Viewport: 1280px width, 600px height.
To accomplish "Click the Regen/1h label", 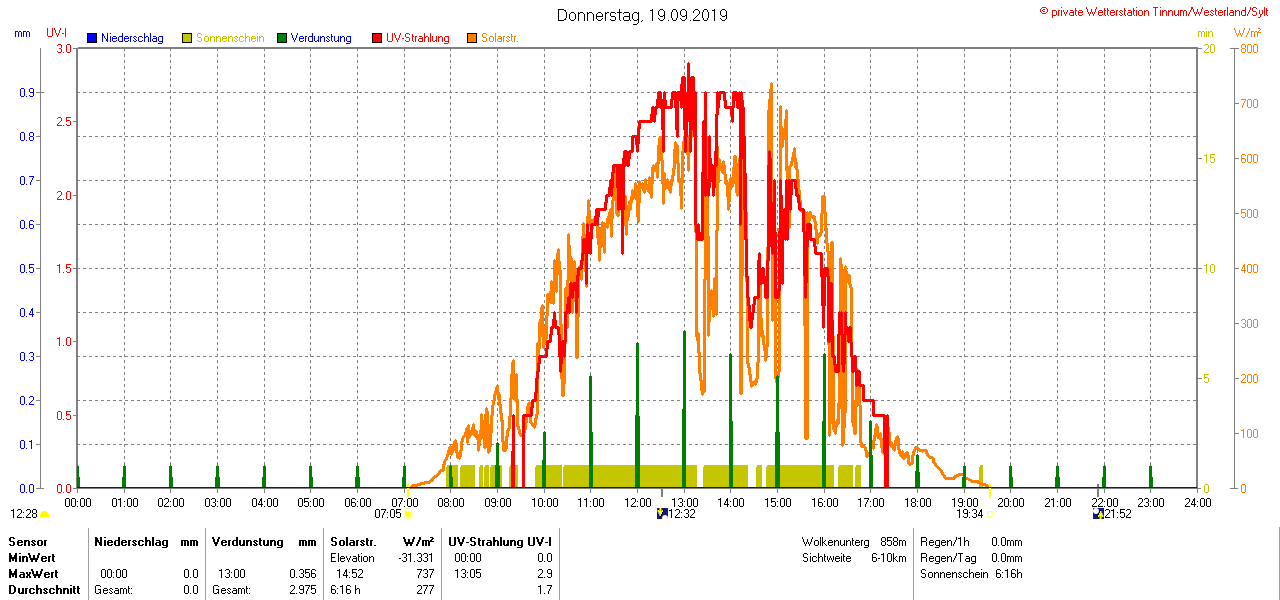I will click(943, 541).
